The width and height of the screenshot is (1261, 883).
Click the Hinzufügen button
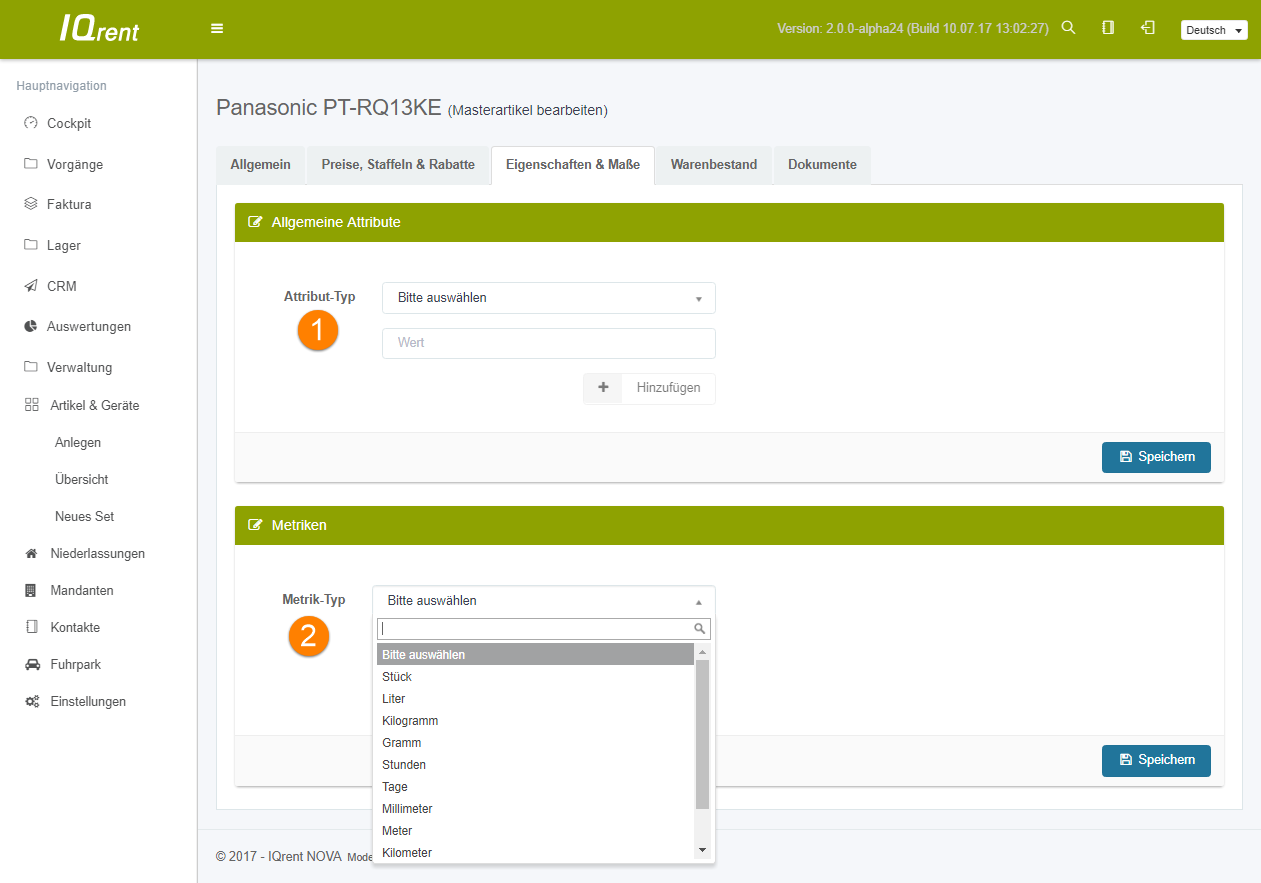pos(649,388)
